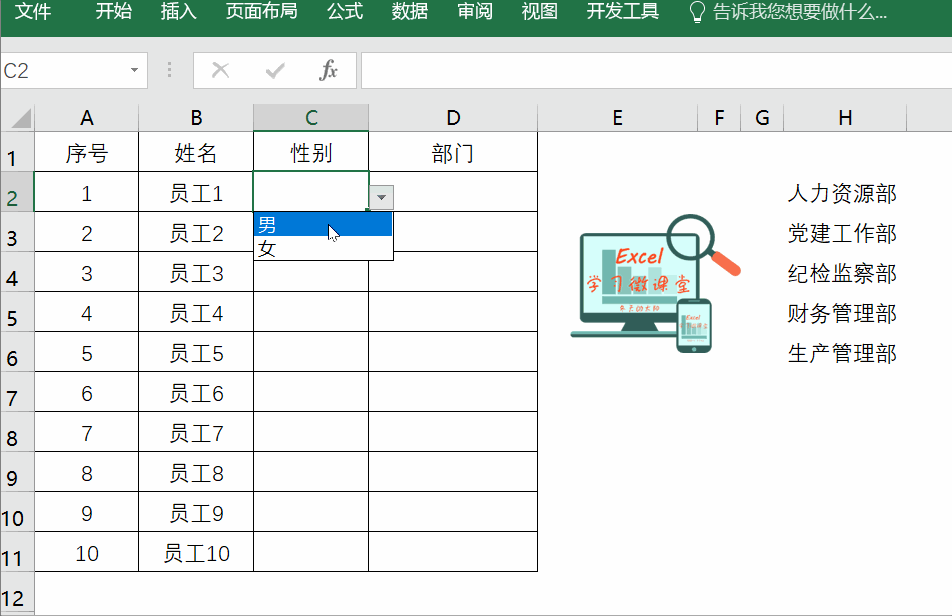
Task: Go to the 页面布局 tab
Action: (261, 12)
